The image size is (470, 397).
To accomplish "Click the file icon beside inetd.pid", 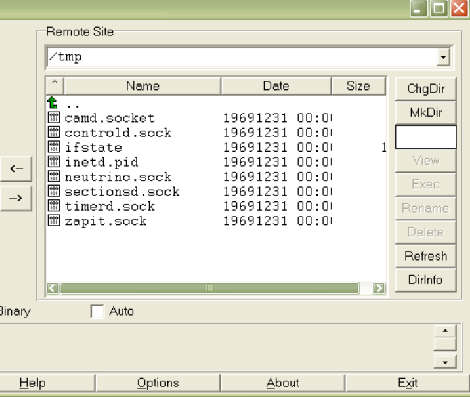I will point(54,161).
